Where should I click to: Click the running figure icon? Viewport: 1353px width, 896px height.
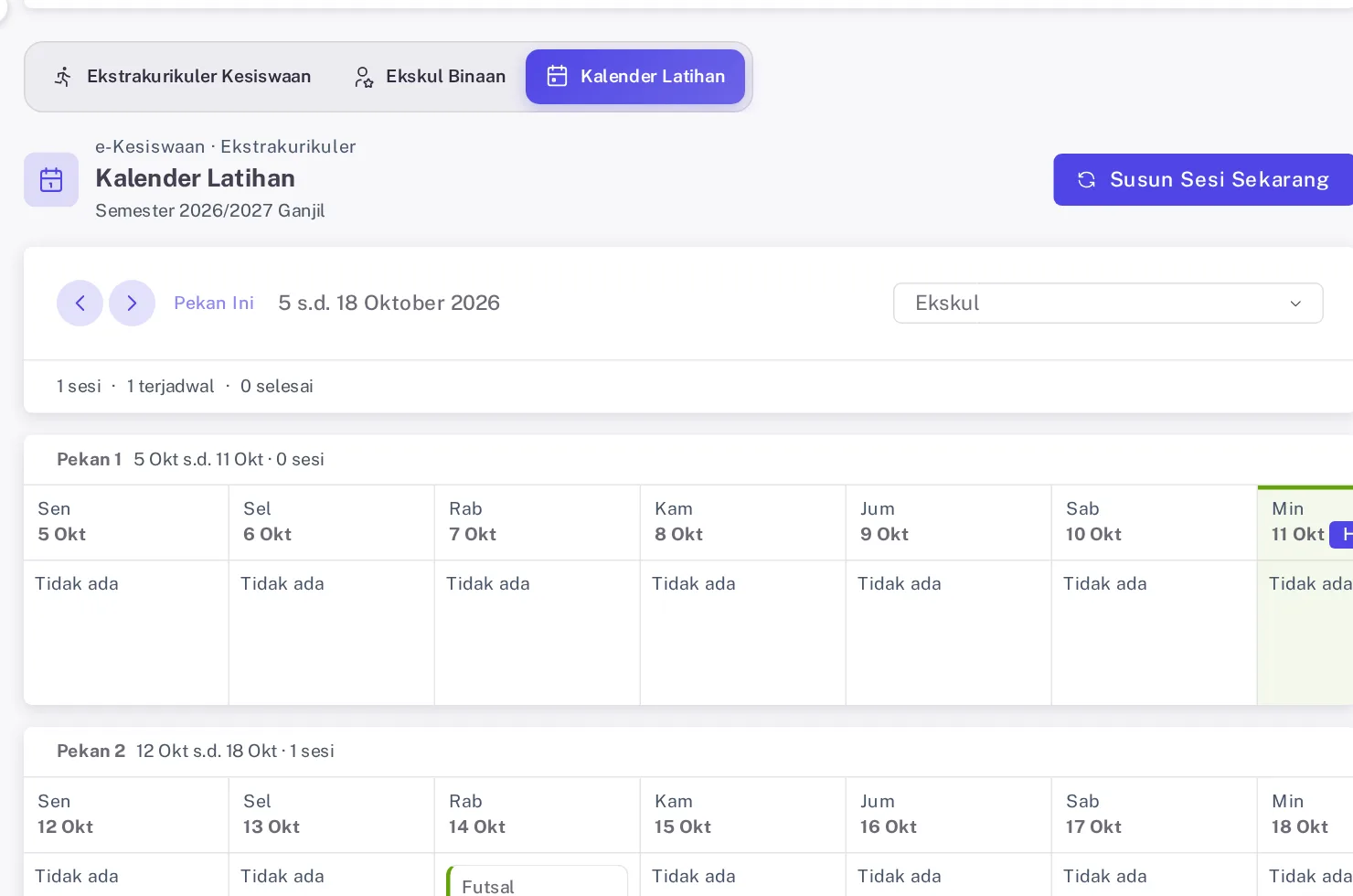[63, 77]
